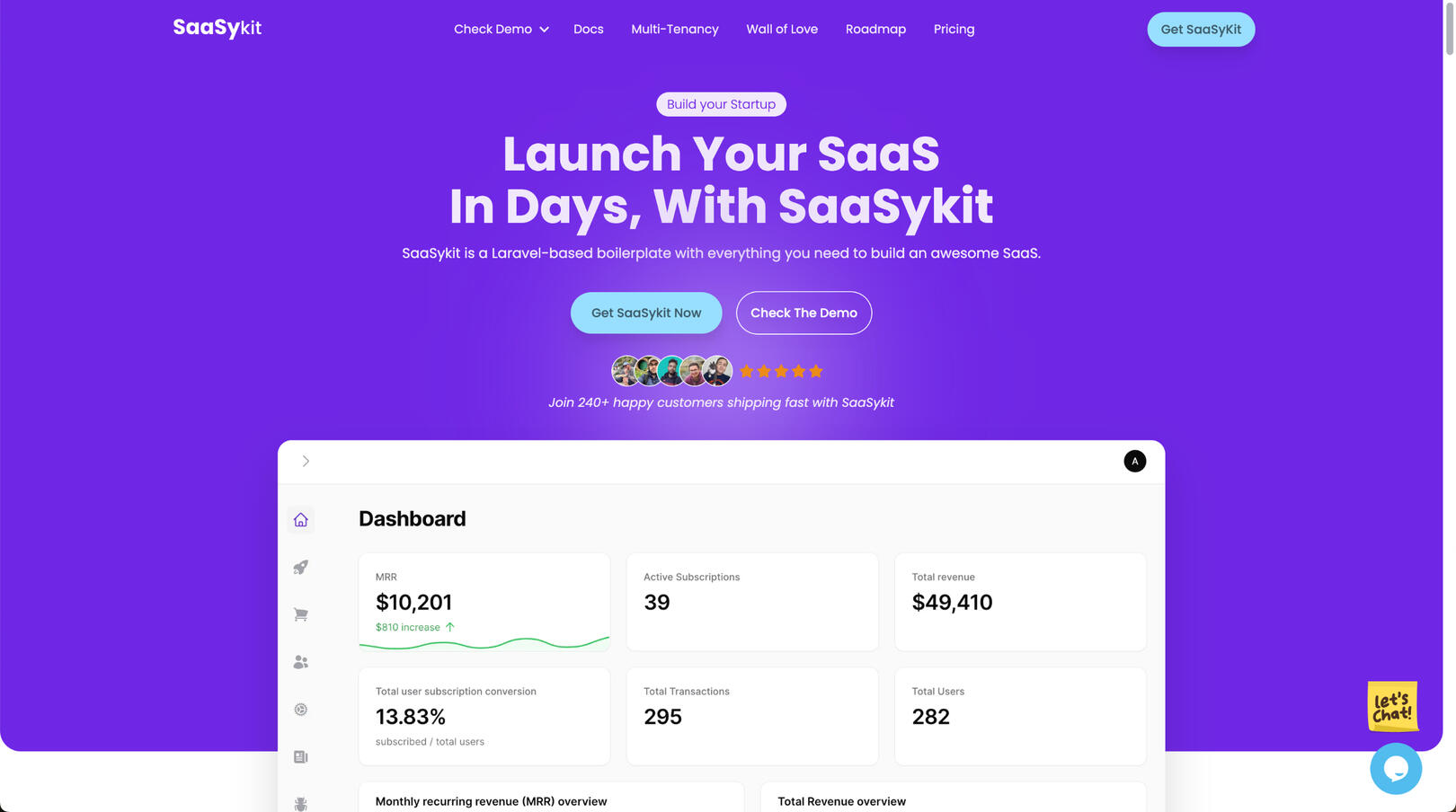Go to the Pricing section
Screen dimensions: 1456x812
[x=954, y=29]
